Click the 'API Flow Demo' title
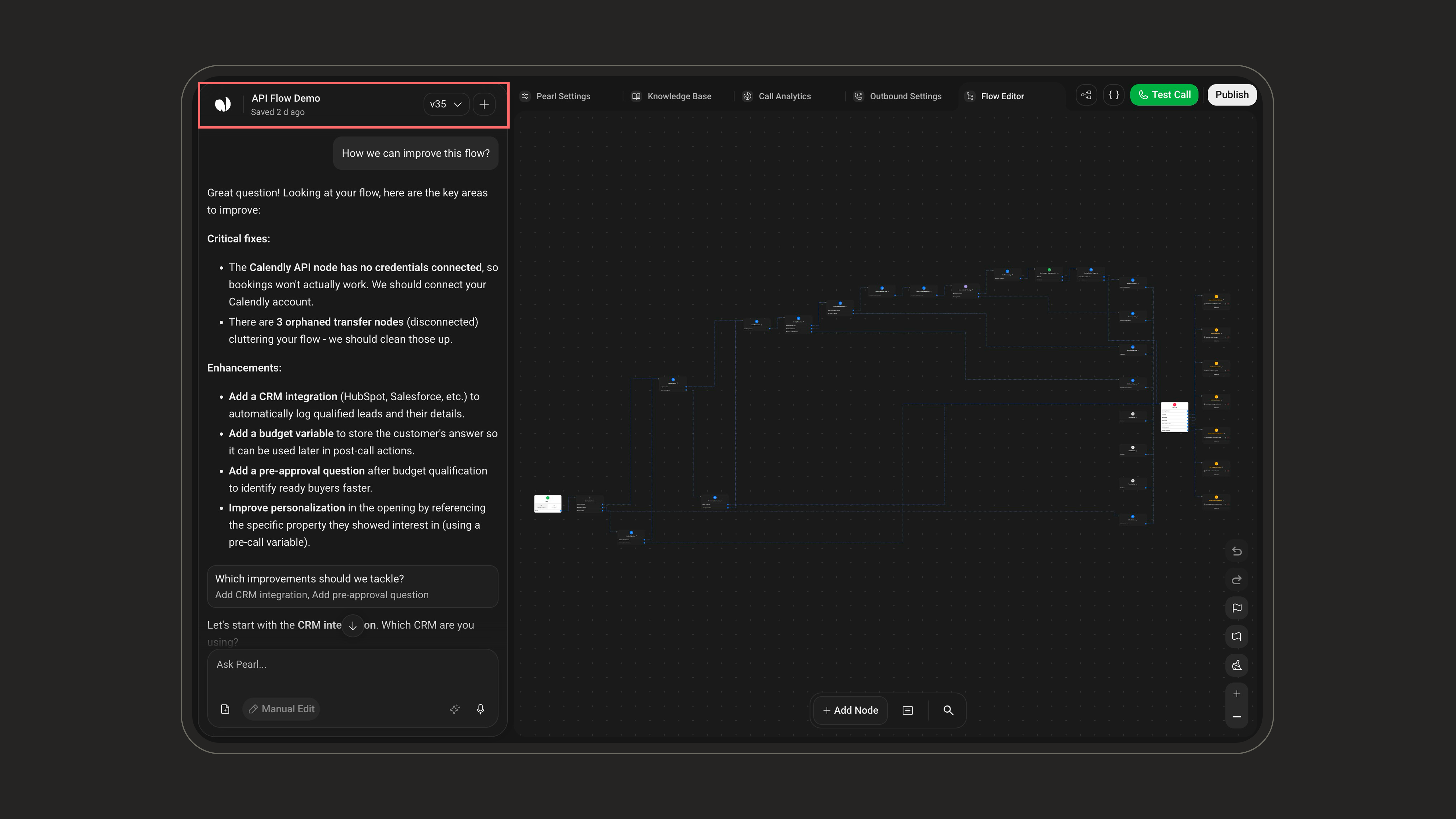The height and width of the screenshot is (819, 1456). coord(286,98)
